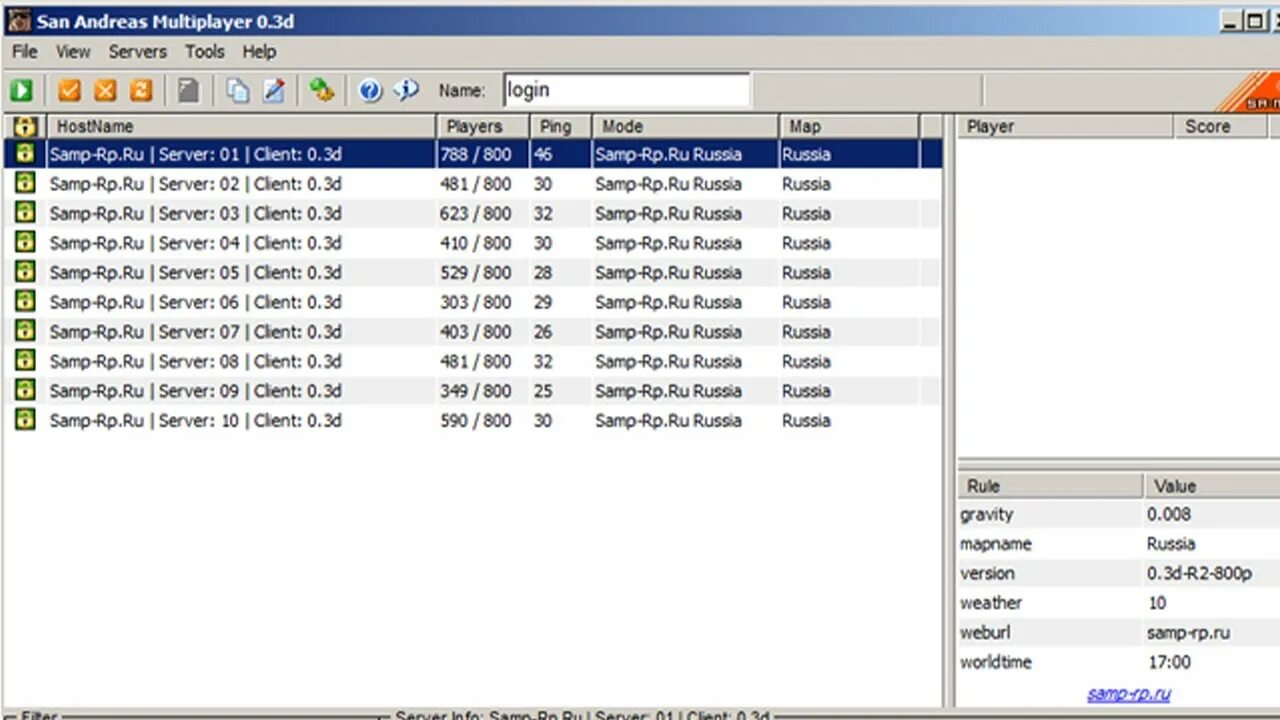Select Samp-Rp.Ru Server: 03 hostname
Image resolution: width=1280 pixels, height=720 pixels.
click(x=196, y=213)
